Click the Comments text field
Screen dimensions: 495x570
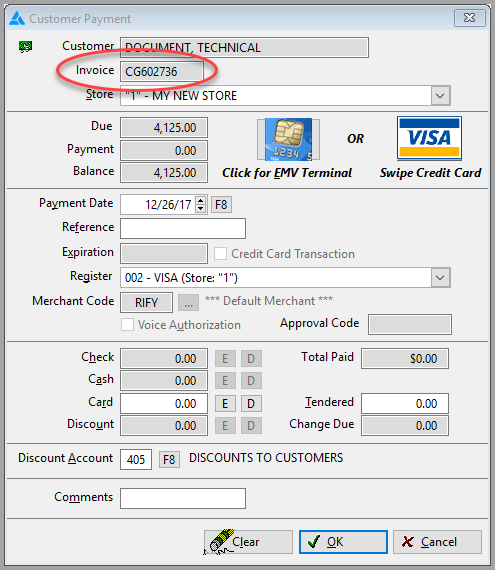point(183,498)
